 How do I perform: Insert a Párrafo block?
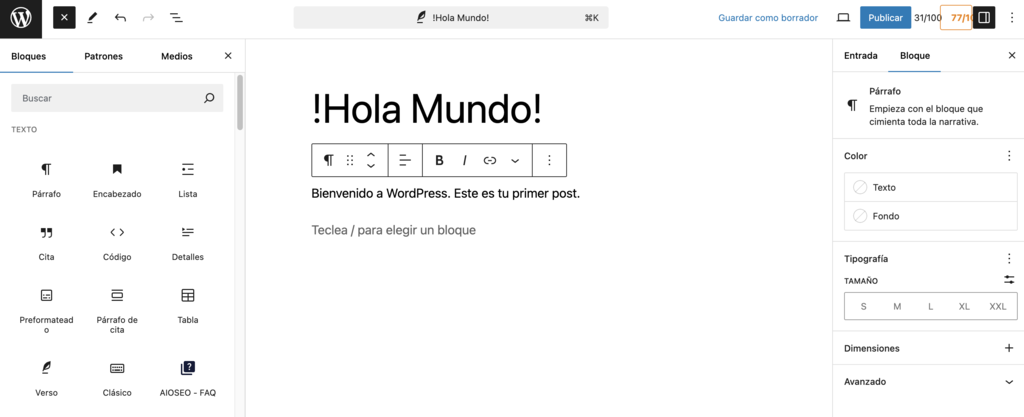pyautogui.click(x=46, y=181)
